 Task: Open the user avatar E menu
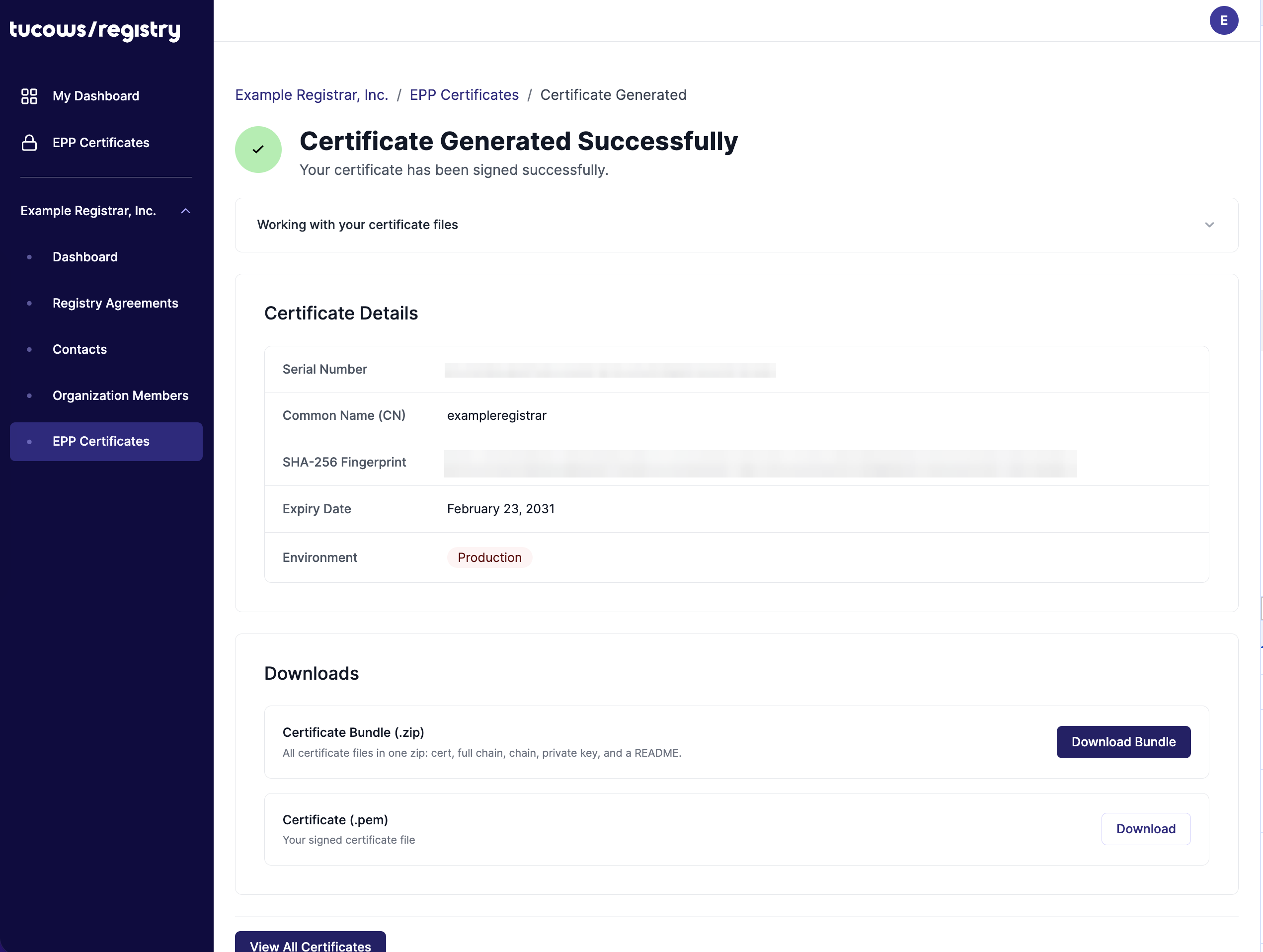[1224, 20]
